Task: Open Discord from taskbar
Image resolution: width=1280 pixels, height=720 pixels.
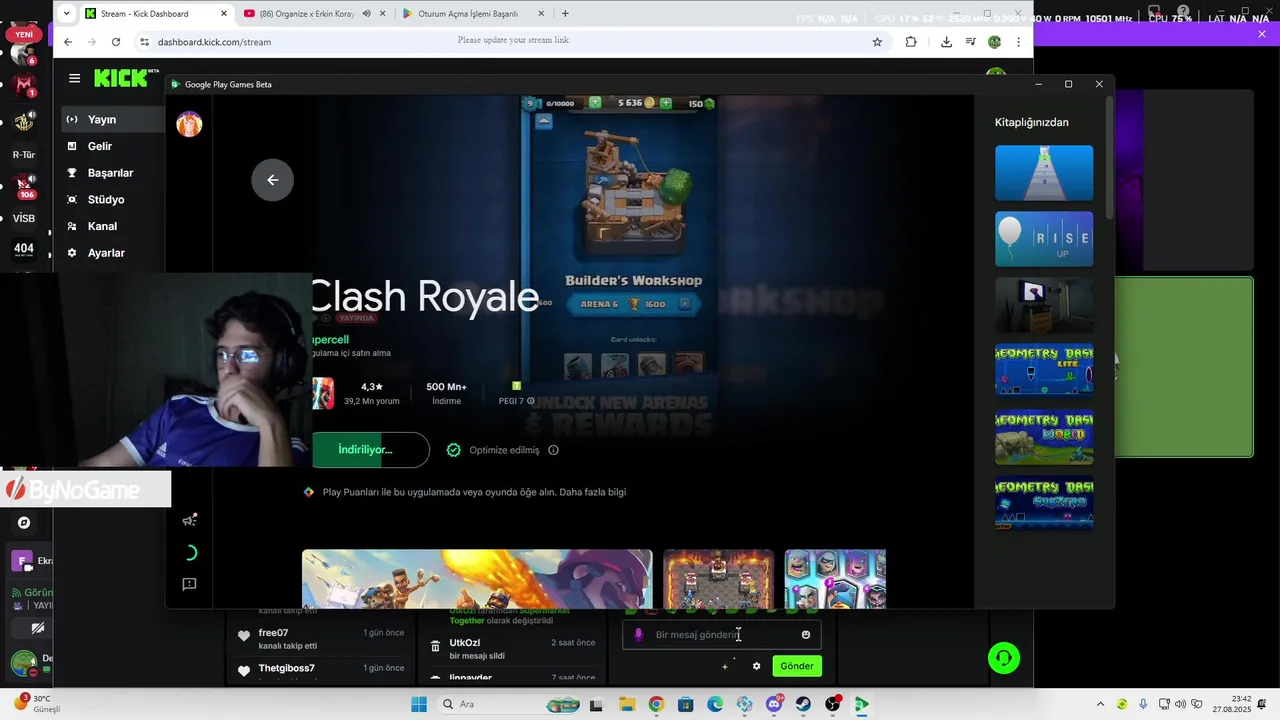Action: tap(774, 704)
